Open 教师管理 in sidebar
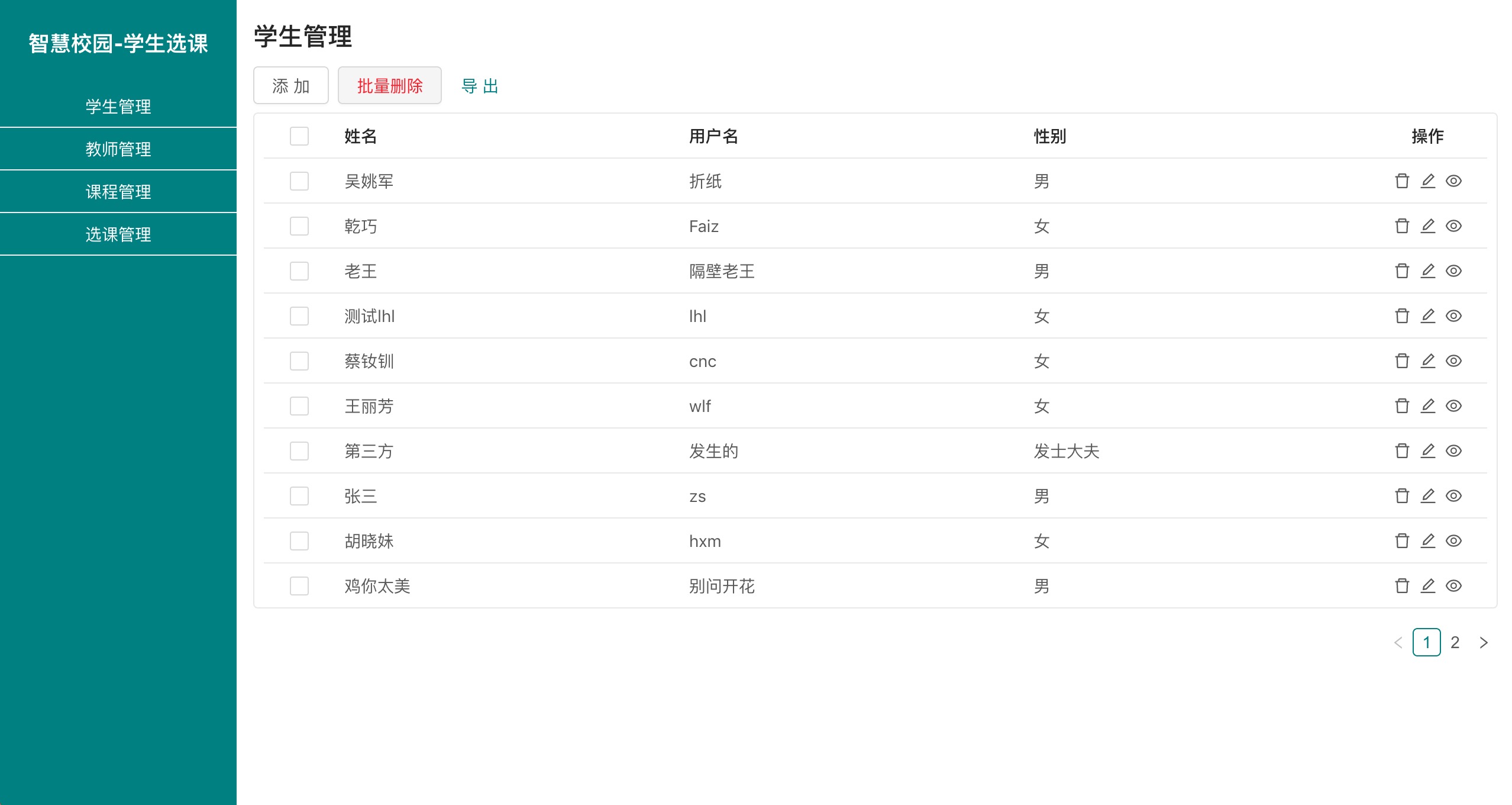Image resolution: width=1512 pixels, height=805 pixels. click(118, 149)
